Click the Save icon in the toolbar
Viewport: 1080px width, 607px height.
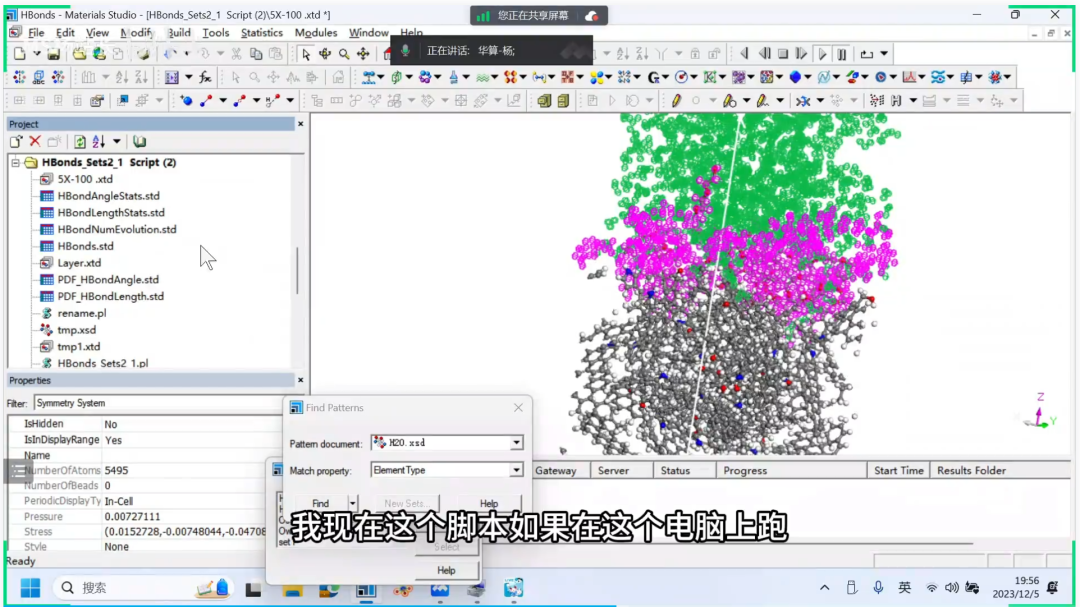click(53, 54)
